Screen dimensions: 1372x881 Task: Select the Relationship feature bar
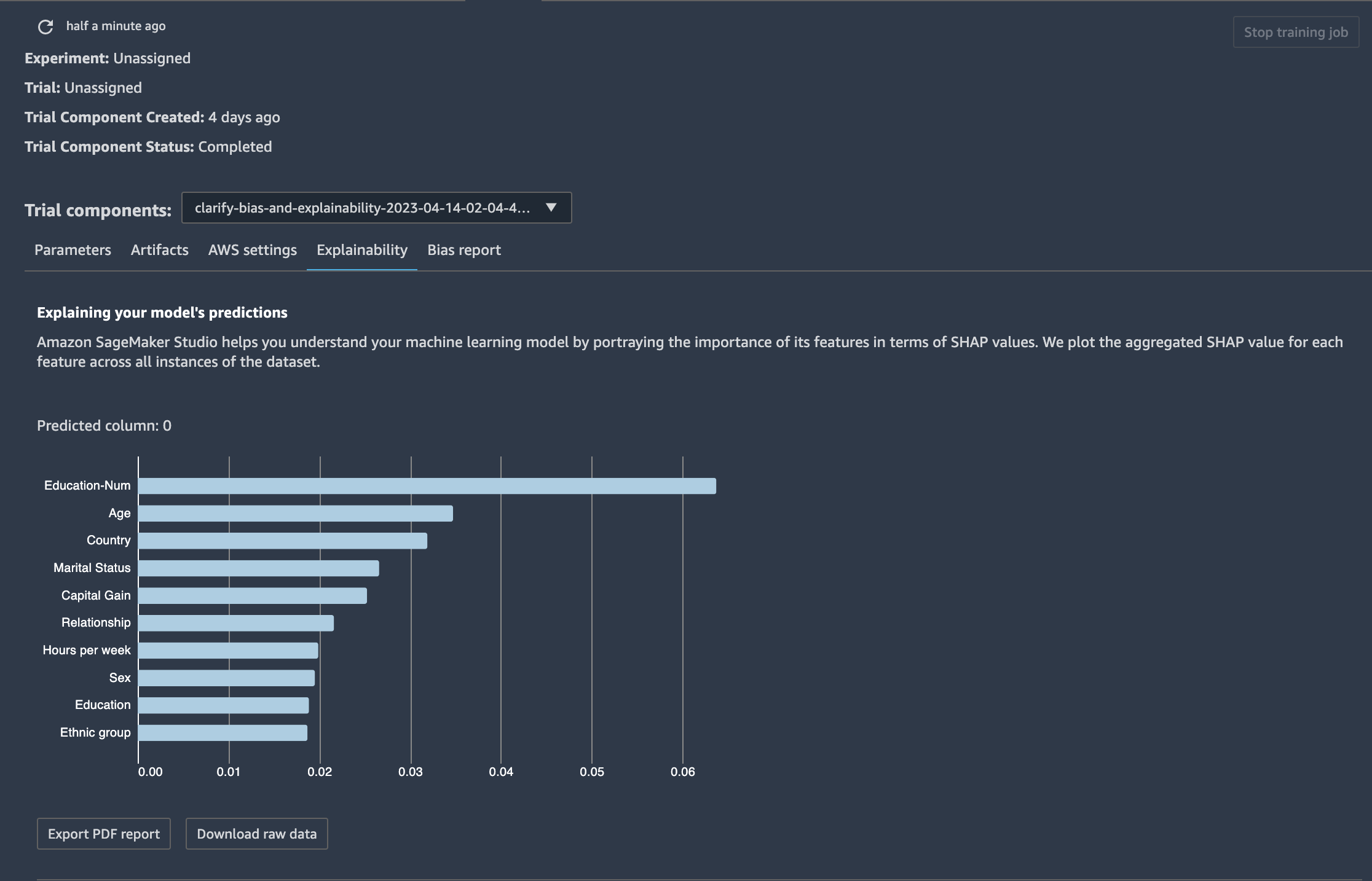pos(236,623)
